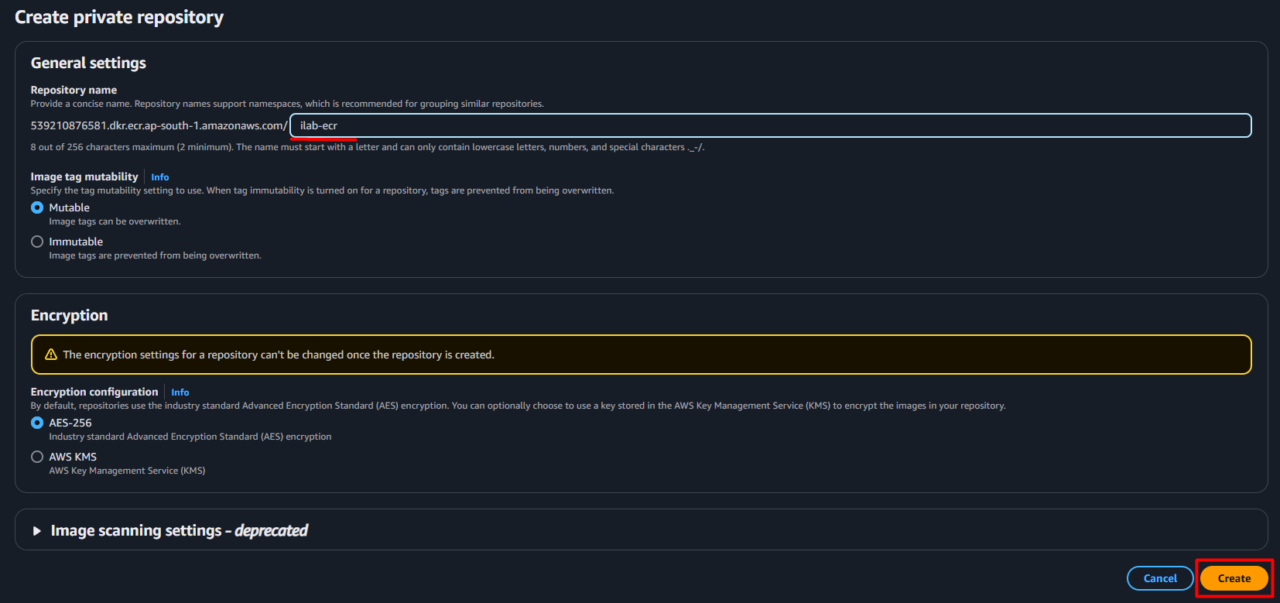Screen dimensions: 1280x603
Task: Click the repository name input field
Action: coord(770,125)
